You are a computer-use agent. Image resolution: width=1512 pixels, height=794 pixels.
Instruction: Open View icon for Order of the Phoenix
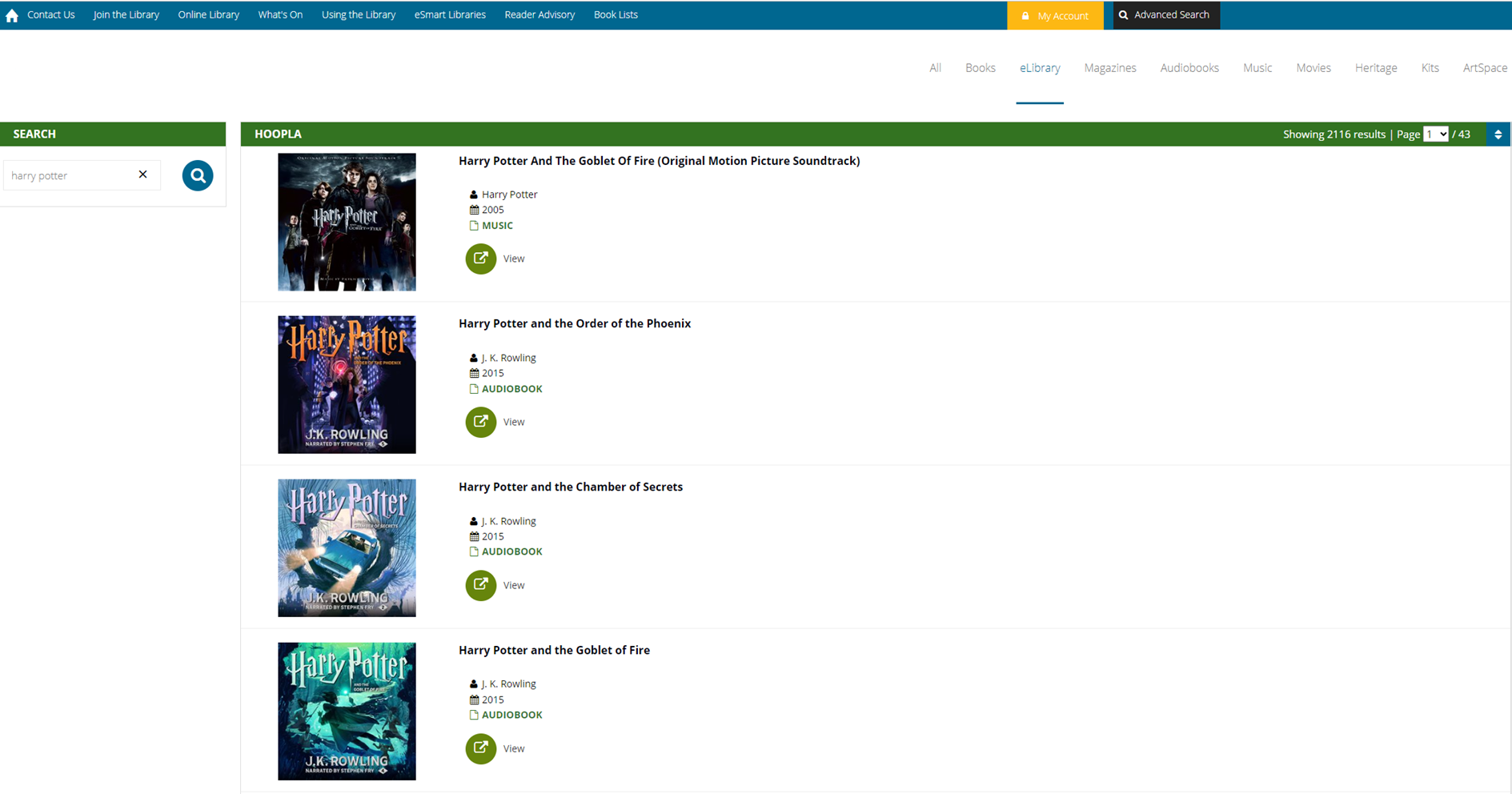(x=480, y=422)
